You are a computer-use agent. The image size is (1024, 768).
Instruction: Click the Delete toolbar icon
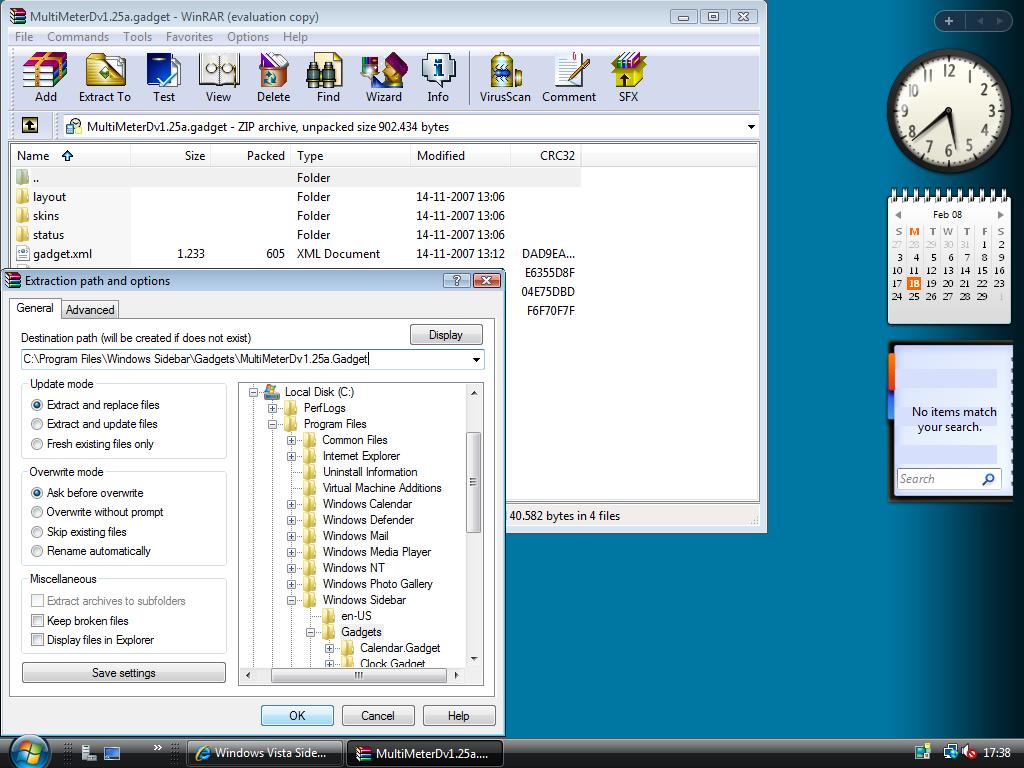pos(273,78)
